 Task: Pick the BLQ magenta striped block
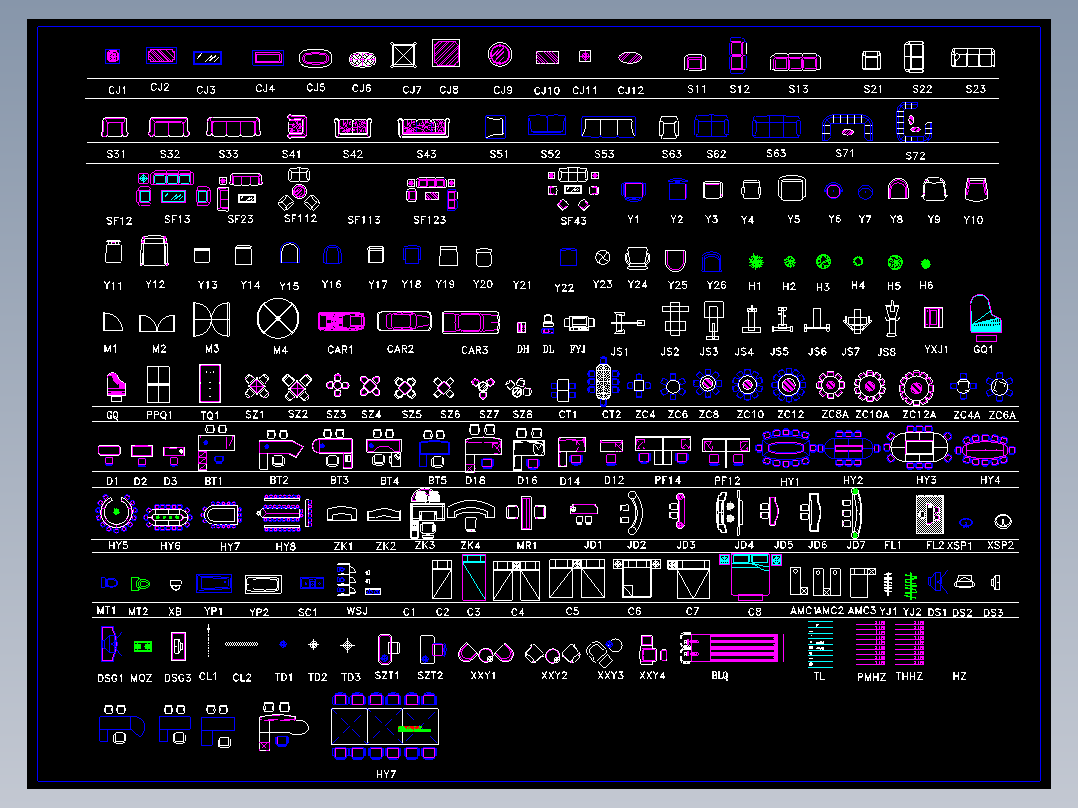click(732, 648)
